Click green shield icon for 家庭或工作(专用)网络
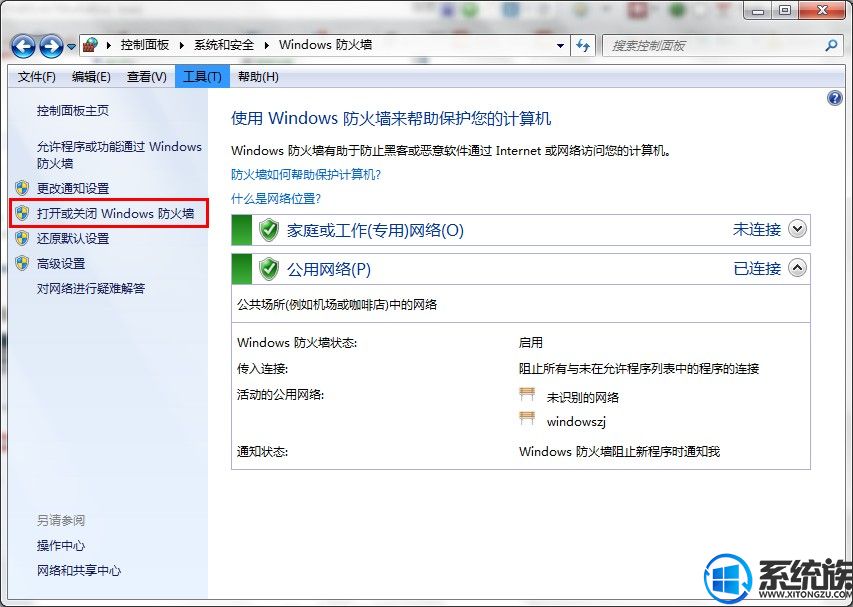Image resolution: width=853 pixels, height=607 pixels. click(x=269, y=230)
